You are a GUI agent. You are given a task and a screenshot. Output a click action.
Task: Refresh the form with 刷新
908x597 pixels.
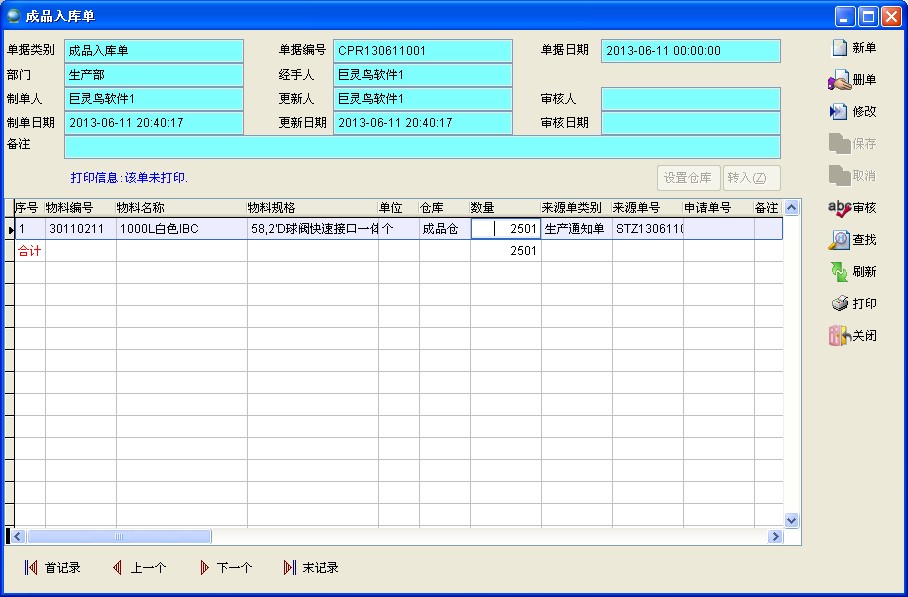(840, 272)
